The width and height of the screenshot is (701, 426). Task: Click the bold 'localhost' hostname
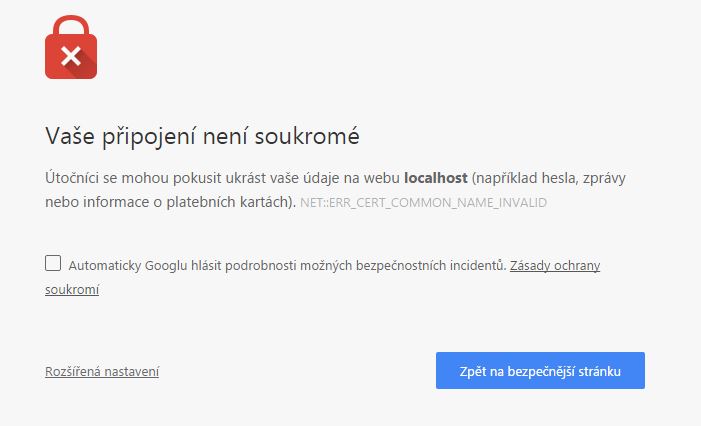click(436, 178)
